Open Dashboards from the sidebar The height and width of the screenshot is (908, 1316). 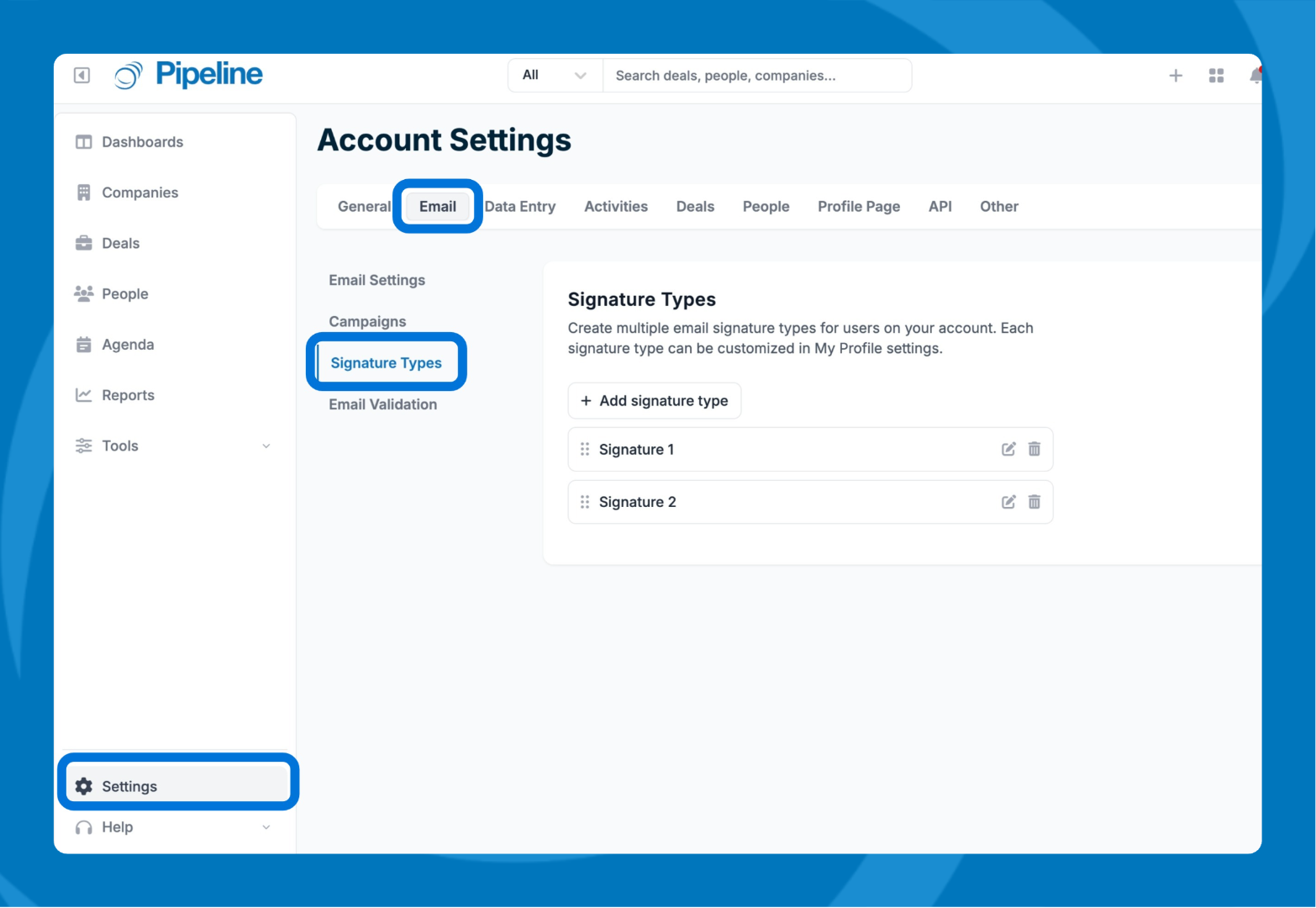pos(142,142)
